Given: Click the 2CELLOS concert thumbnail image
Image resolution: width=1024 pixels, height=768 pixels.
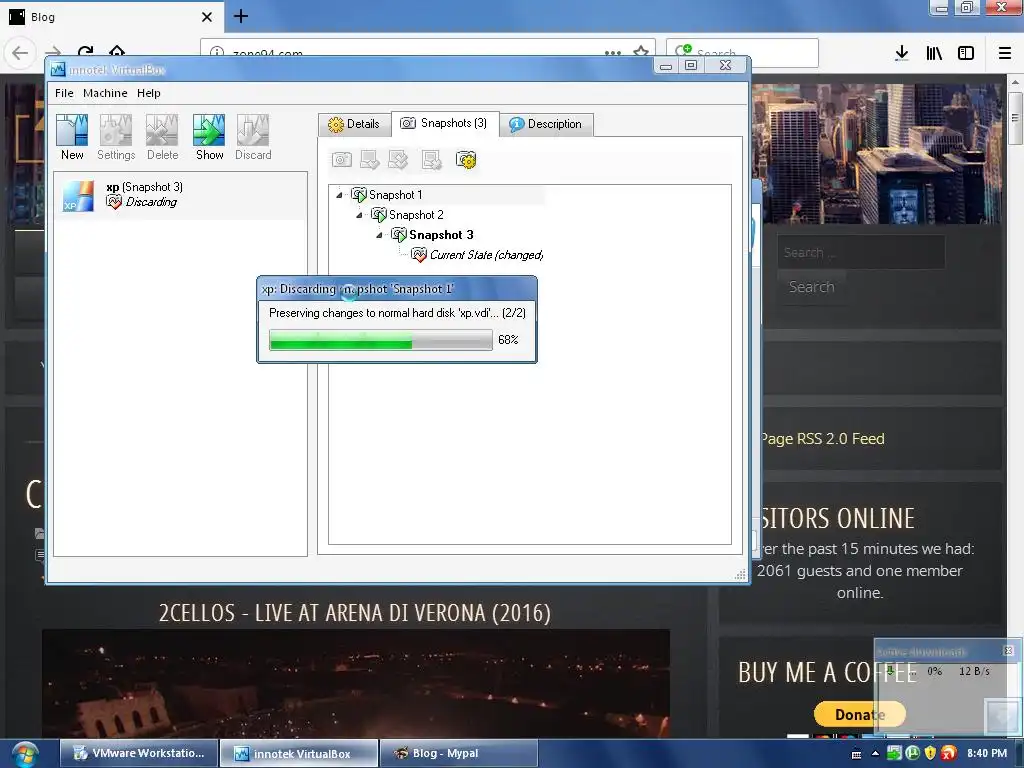Looking at the screenshot, I should (356, 683).
